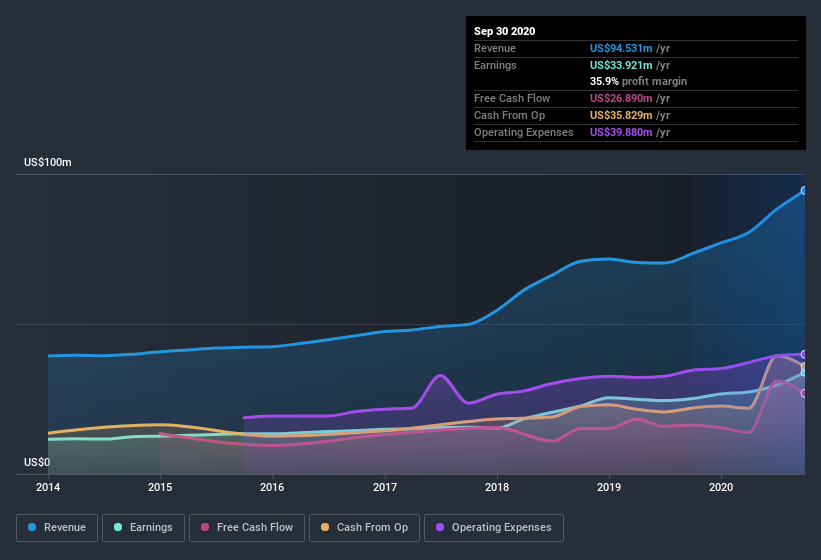Image resolution: width=821 pixels, height=560 pixels.
Task: Click the Earnings row label in tooltip
Action: (x=495, y=65)
